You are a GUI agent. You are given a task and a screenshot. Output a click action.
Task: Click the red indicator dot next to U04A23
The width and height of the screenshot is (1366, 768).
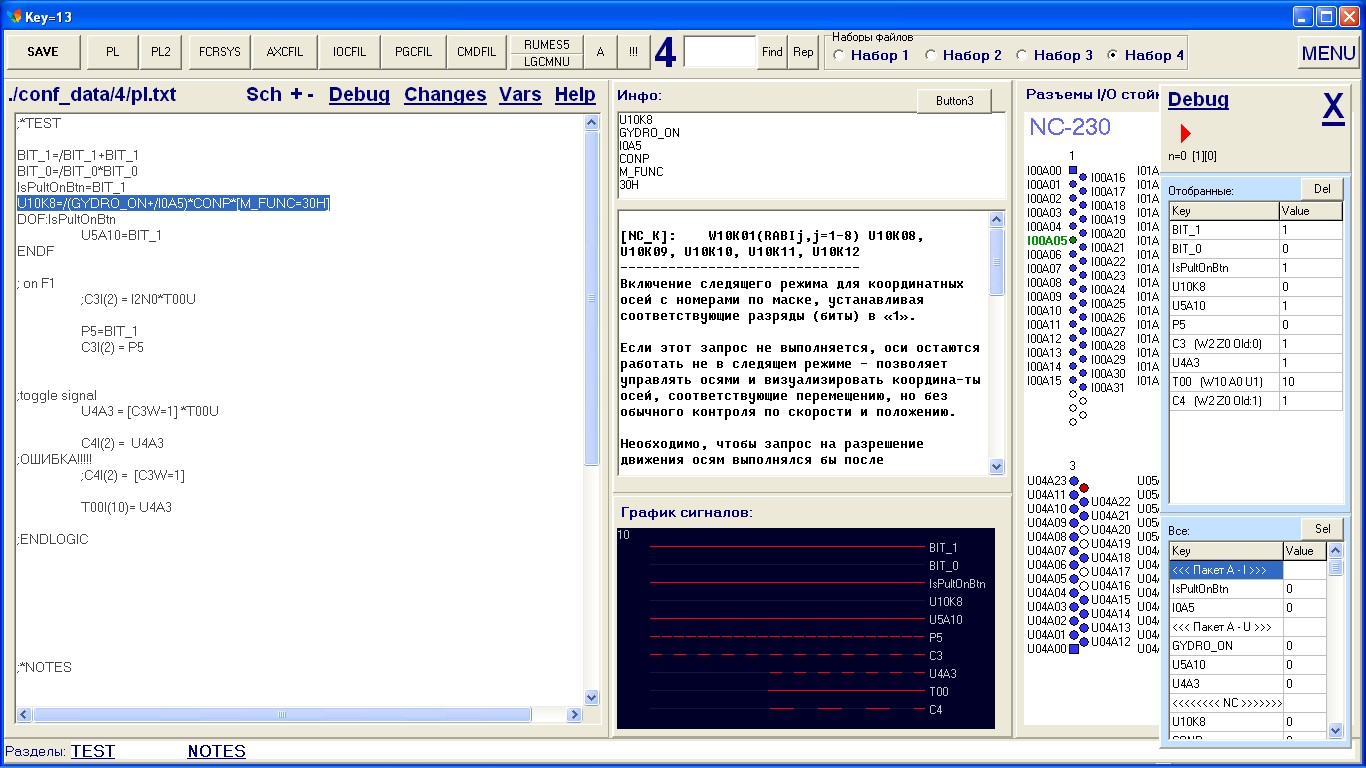(1084, 488)
